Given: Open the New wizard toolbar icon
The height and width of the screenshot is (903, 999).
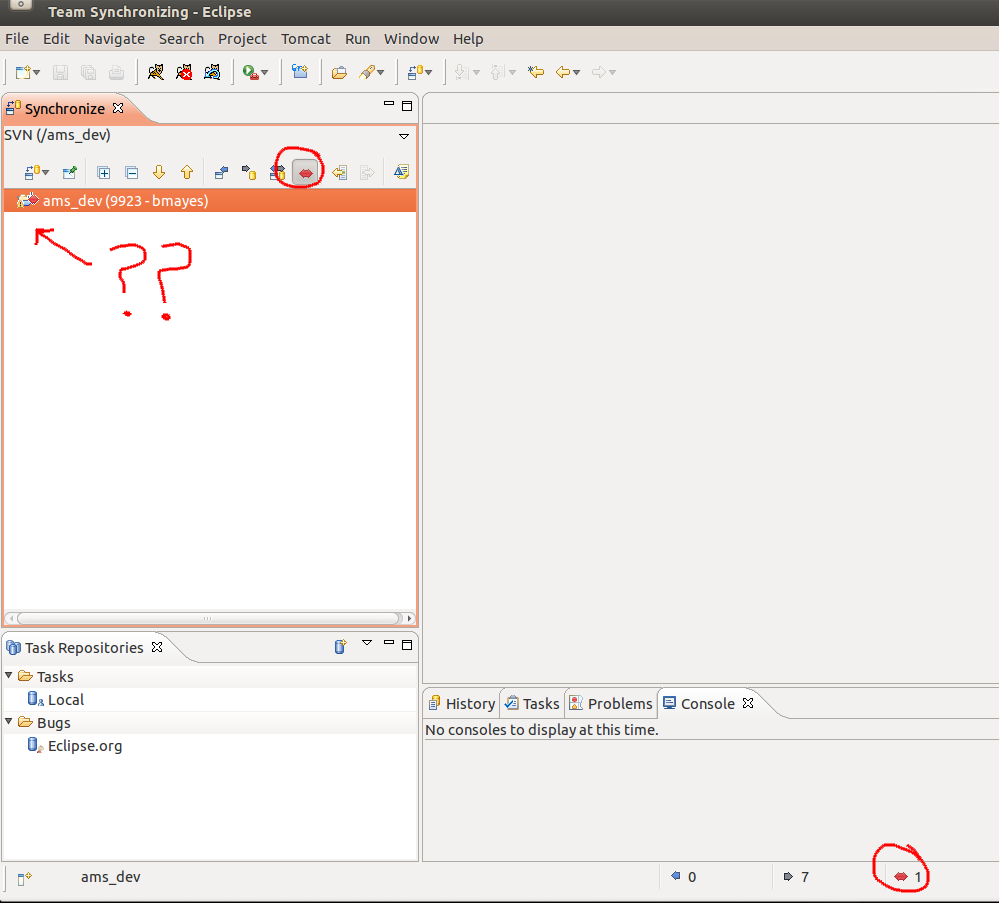Looking at the screenshot, I should [23, 73].
